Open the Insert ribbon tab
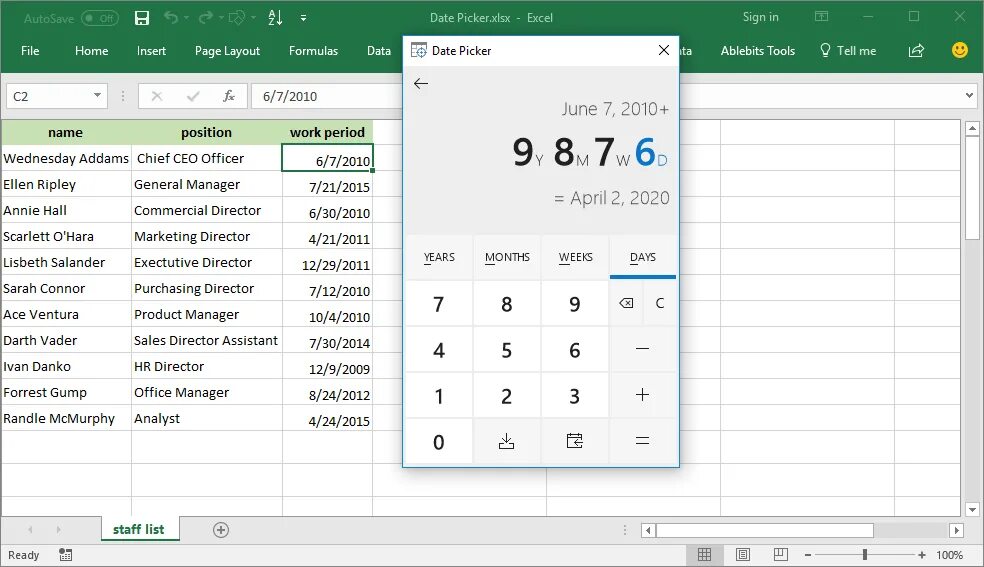984x567 pixels. (151, 51)
